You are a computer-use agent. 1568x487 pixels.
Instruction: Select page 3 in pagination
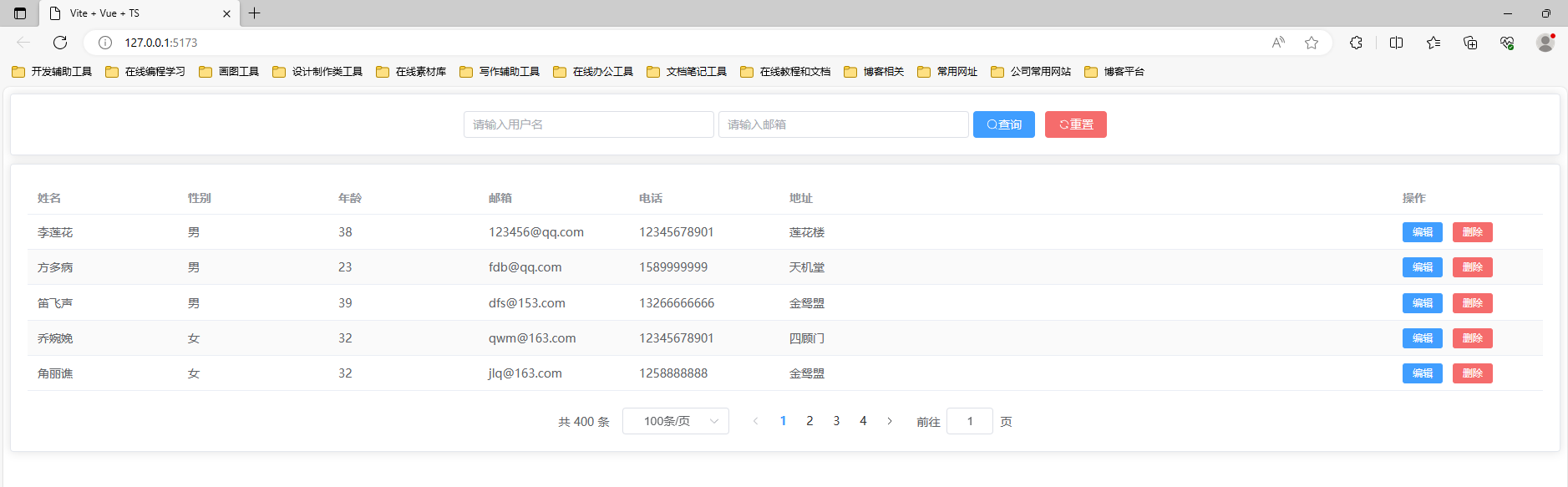pos(836,421)
